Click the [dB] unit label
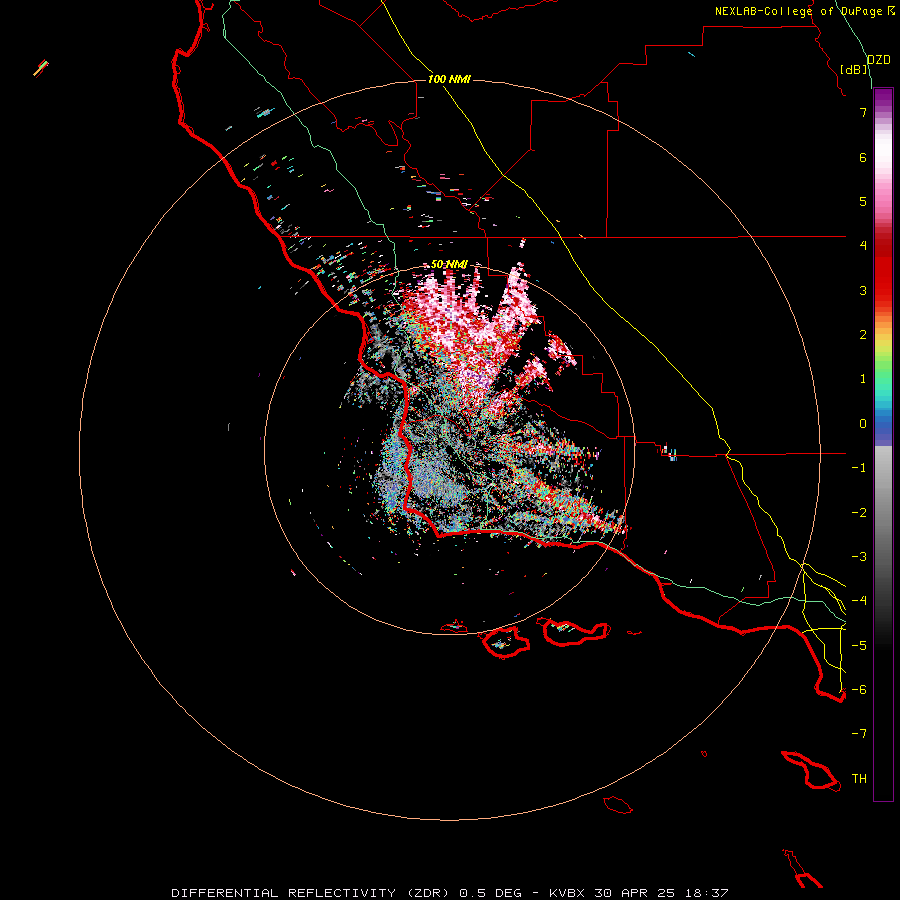The height and width of the screenshot is (900, 900). 854,69
